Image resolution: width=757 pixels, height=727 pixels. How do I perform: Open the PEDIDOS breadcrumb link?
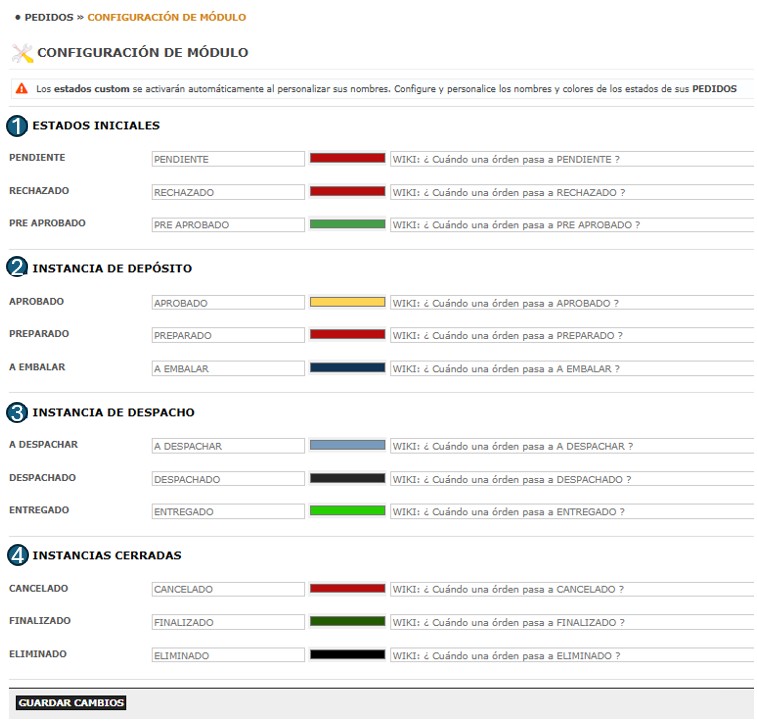[48, 17]
